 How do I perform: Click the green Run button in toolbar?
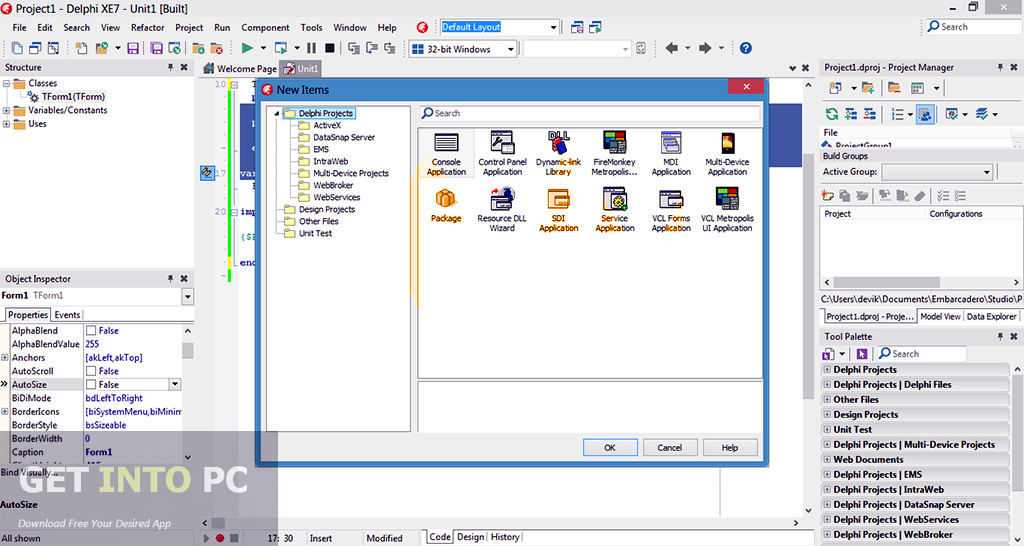(248, 48)
